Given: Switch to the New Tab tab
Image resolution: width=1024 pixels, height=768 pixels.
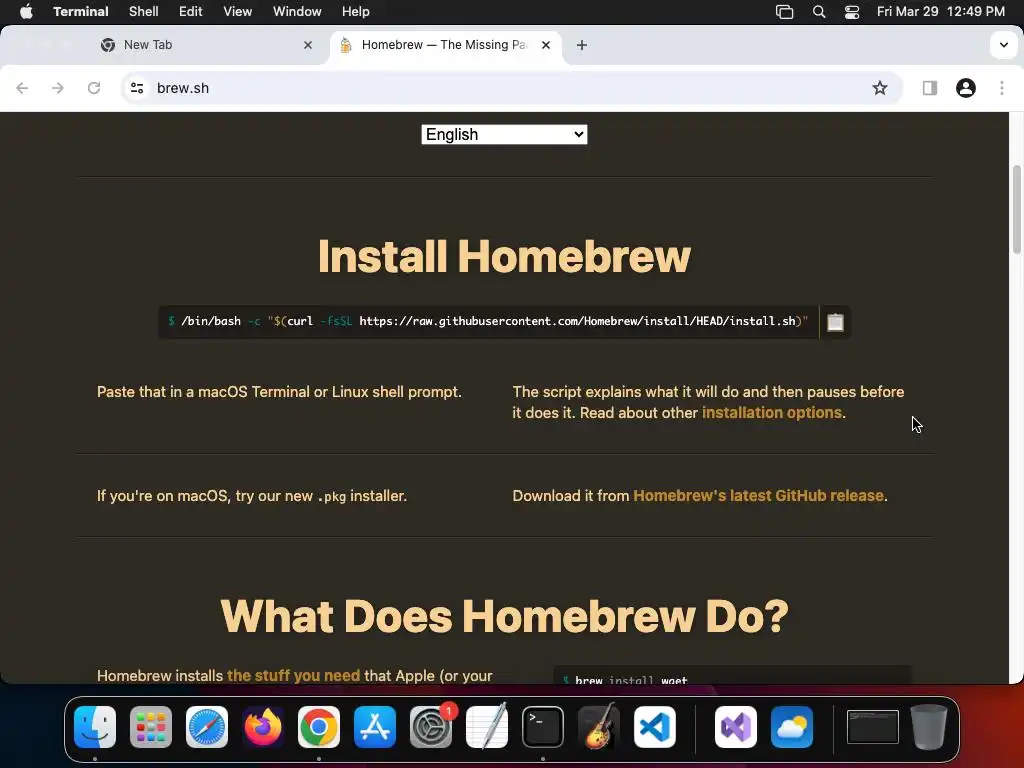Looking at the screenshot, I should coord(206,45).
